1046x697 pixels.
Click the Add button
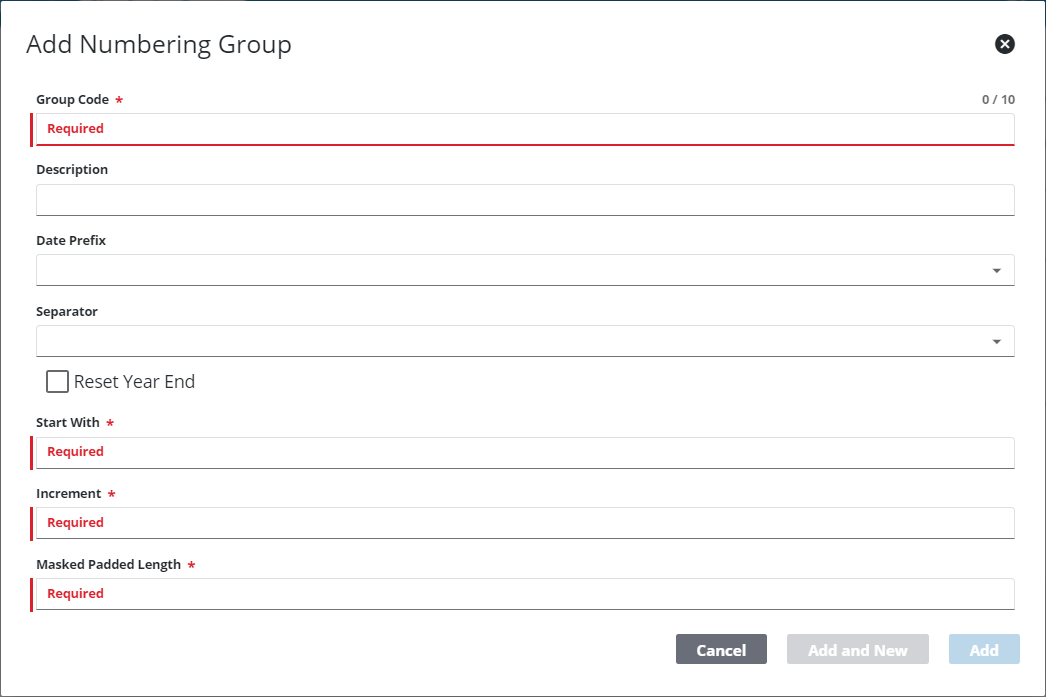pos(984,649)
